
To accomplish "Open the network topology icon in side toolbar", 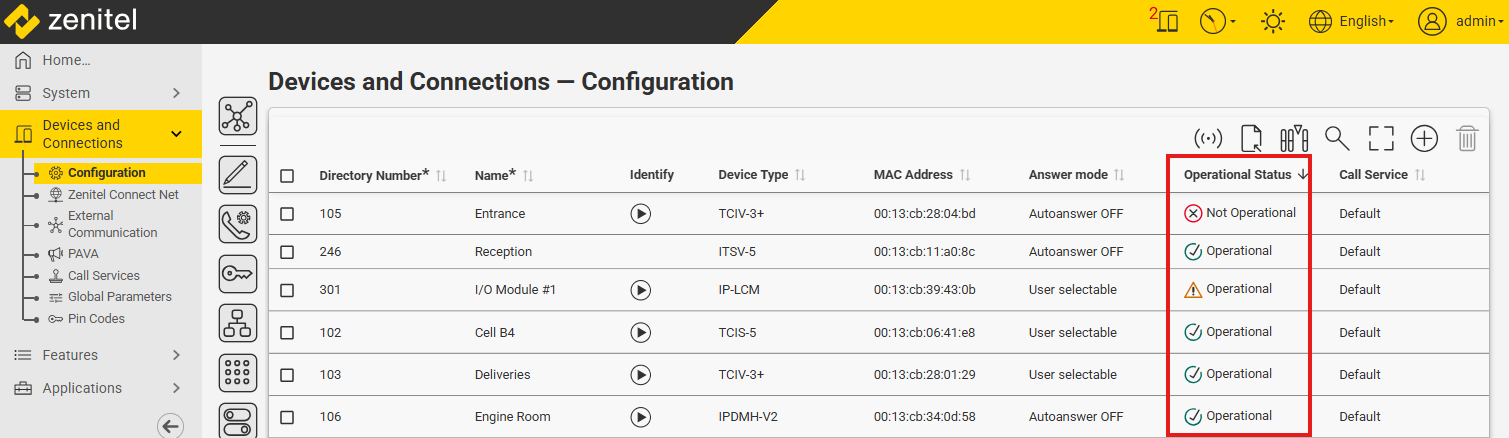I will coord(237,118).
